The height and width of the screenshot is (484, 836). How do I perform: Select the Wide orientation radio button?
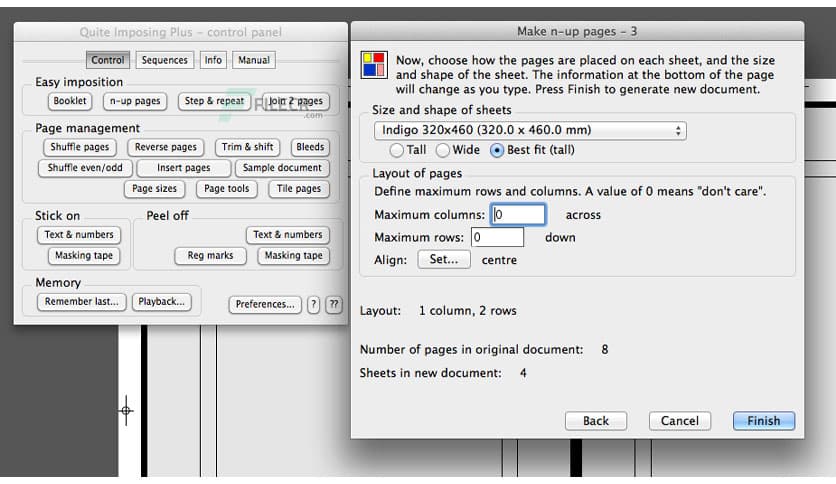click(444, 150)
